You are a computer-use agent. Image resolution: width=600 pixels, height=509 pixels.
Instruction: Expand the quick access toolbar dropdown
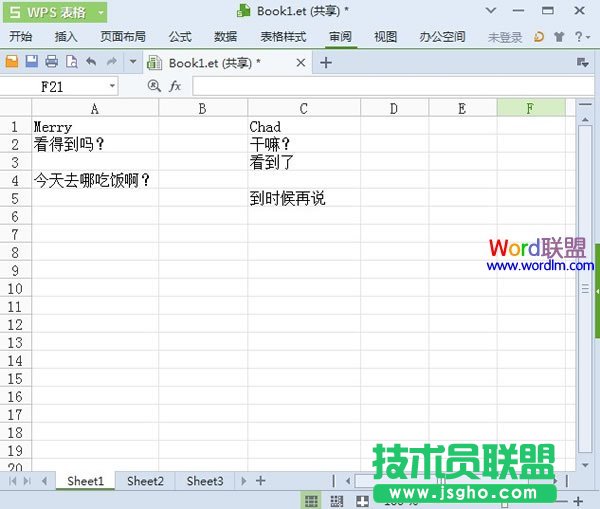pos(133,62)
